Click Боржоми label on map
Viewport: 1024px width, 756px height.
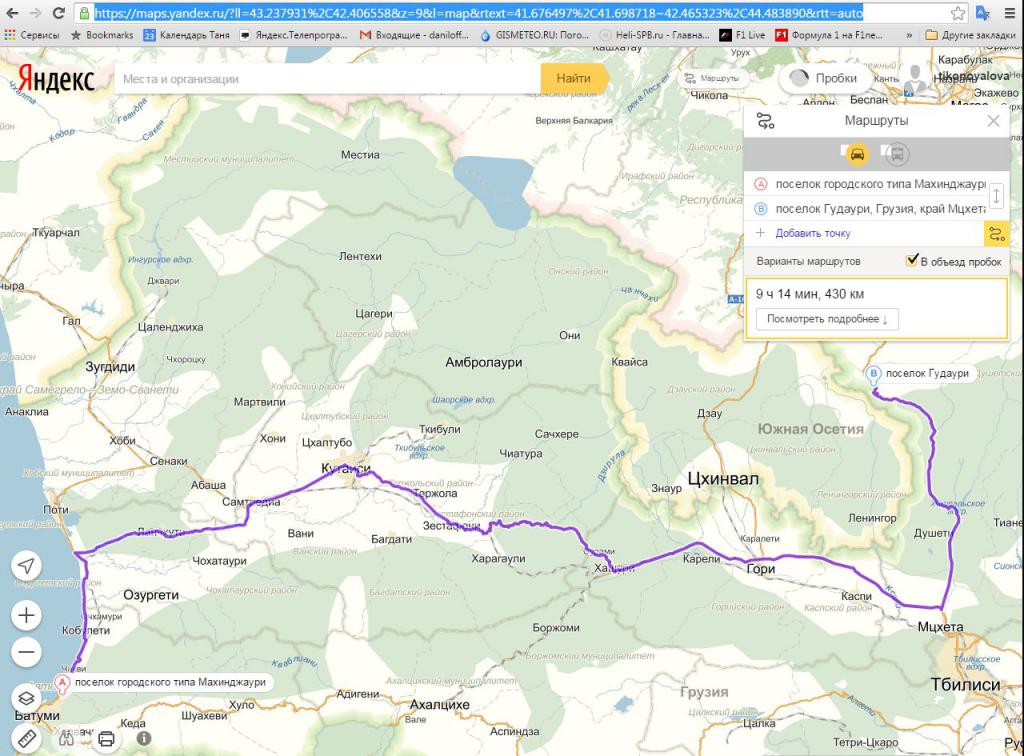(x=556, y=627)
